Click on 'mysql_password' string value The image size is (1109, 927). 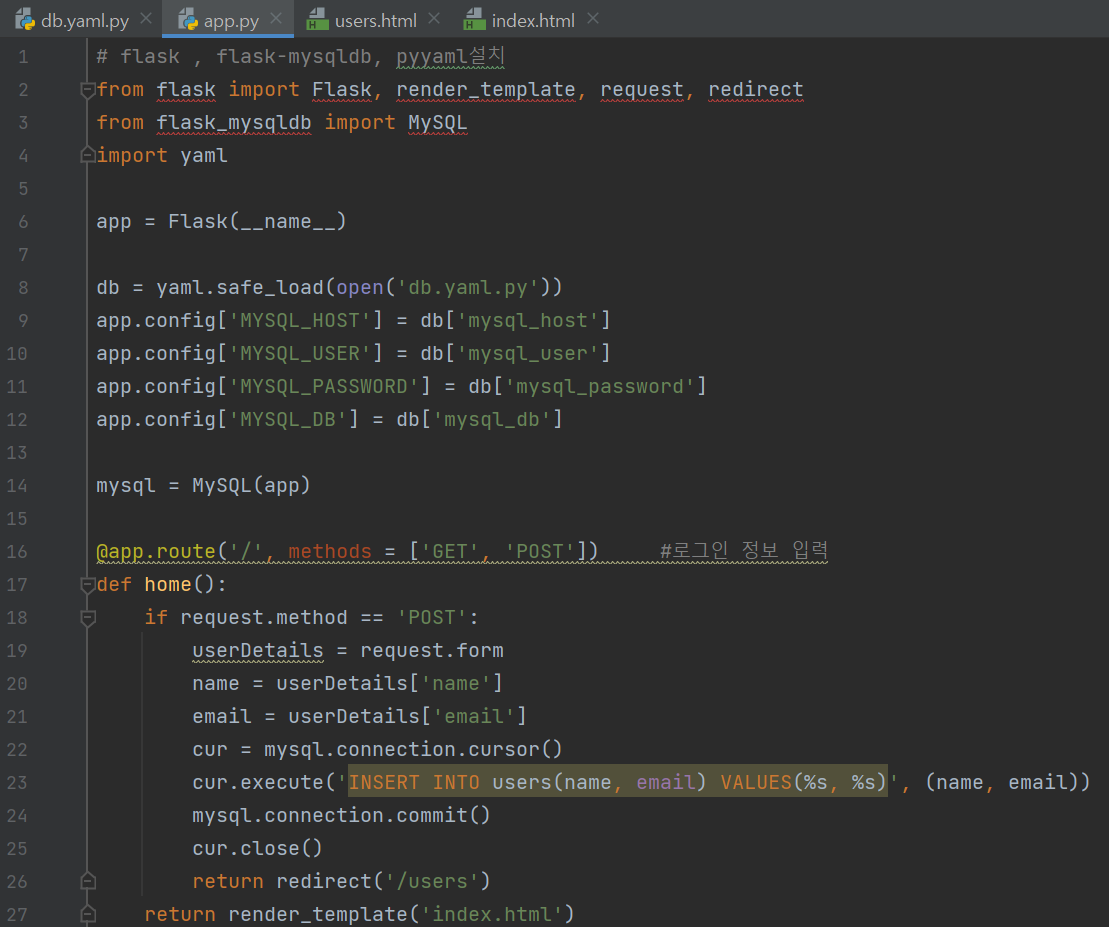point(600,387)
